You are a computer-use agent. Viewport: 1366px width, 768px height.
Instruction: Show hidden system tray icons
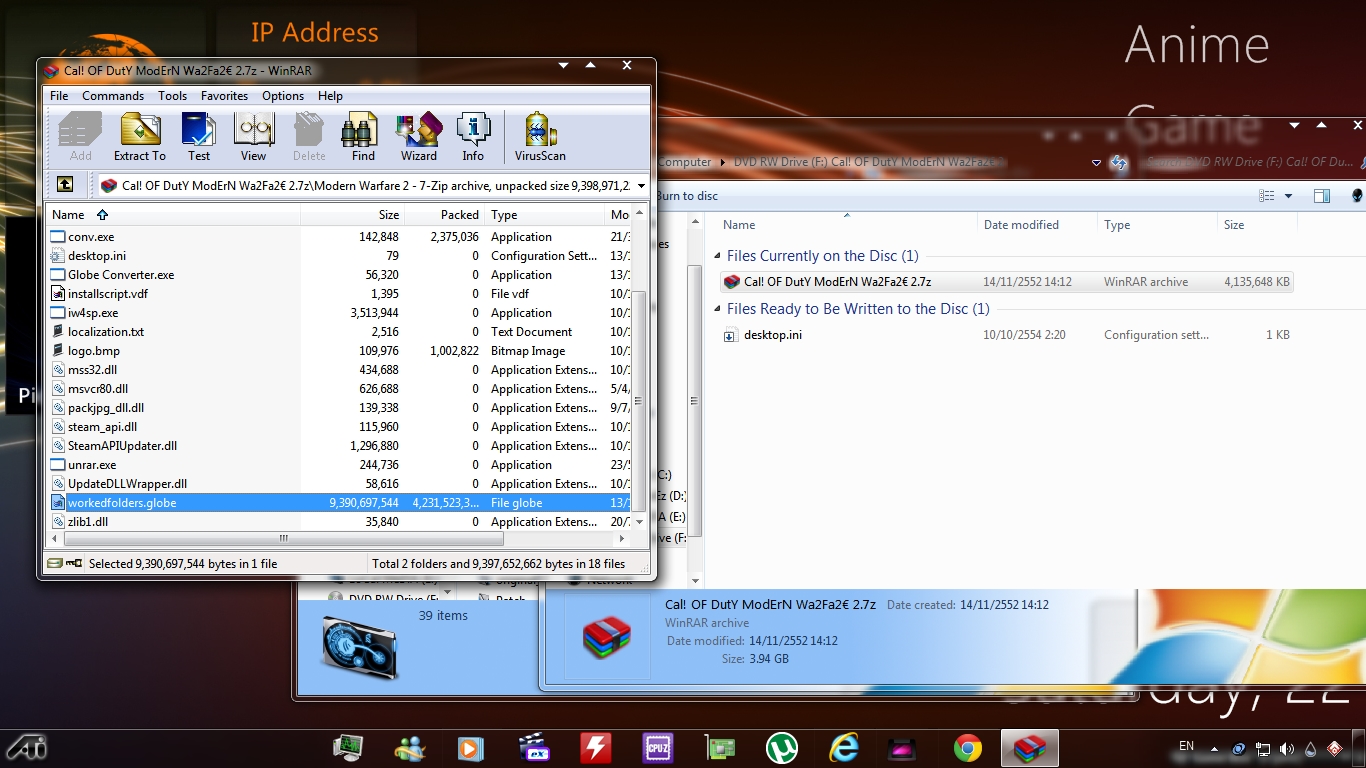(1215, 748)
